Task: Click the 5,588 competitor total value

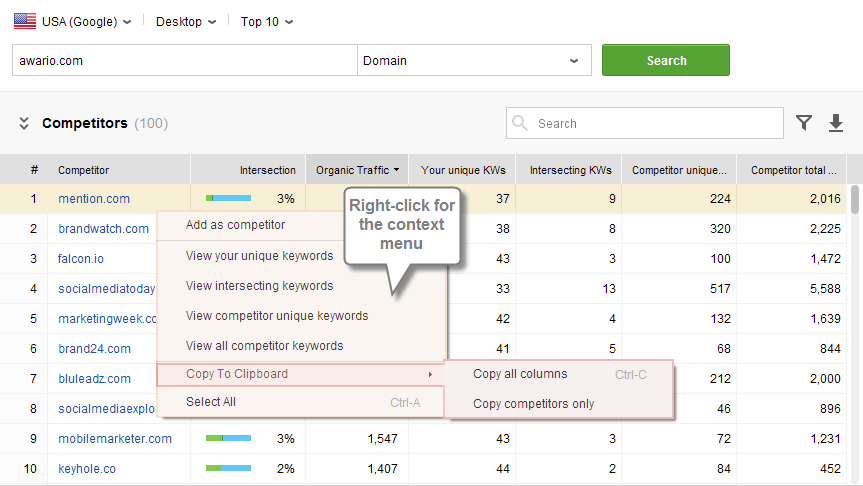Action: pos(825,288)
